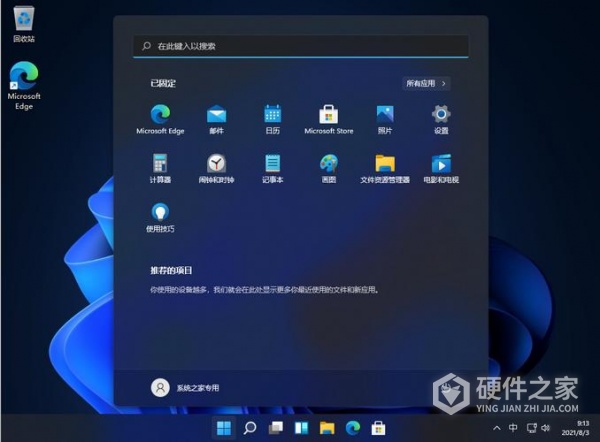Open Task View on taskbar
Viewport: 600px width, 442px height.
(276, 428)
